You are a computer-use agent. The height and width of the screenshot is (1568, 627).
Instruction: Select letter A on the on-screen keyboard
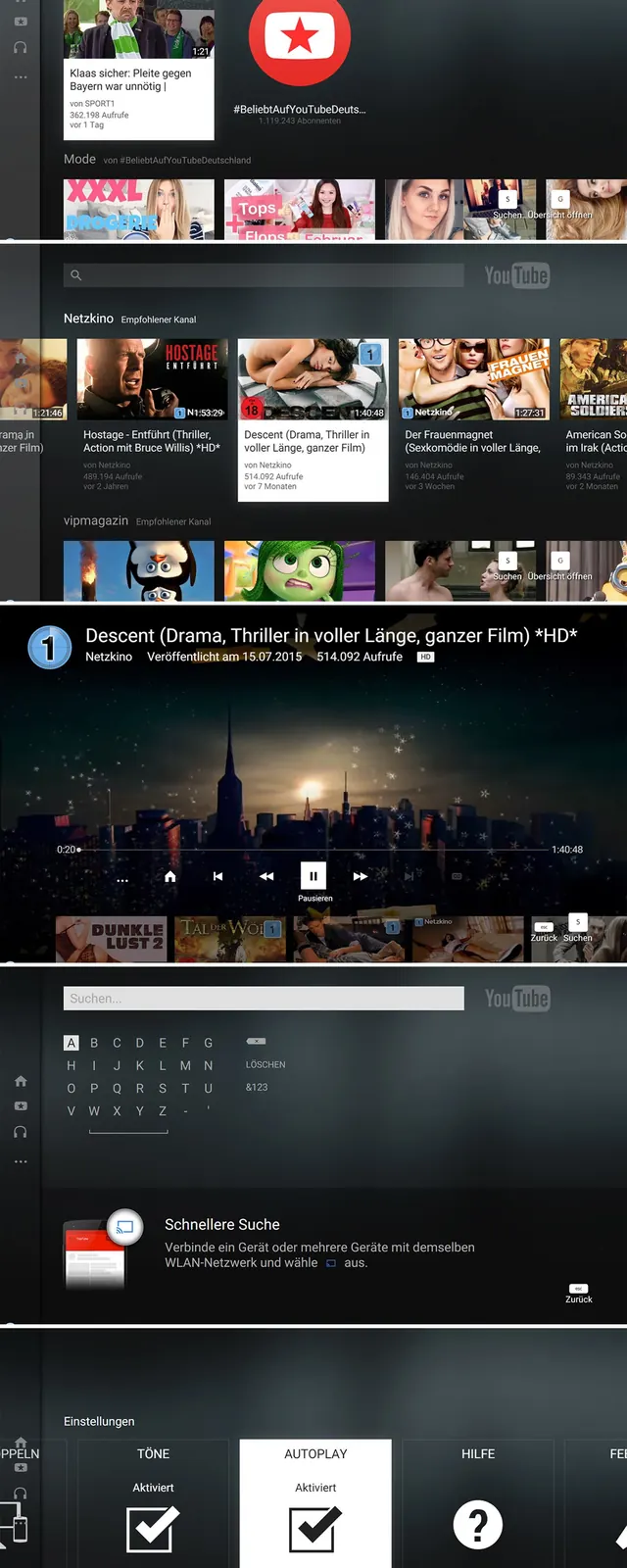(x=71, y=1043)
